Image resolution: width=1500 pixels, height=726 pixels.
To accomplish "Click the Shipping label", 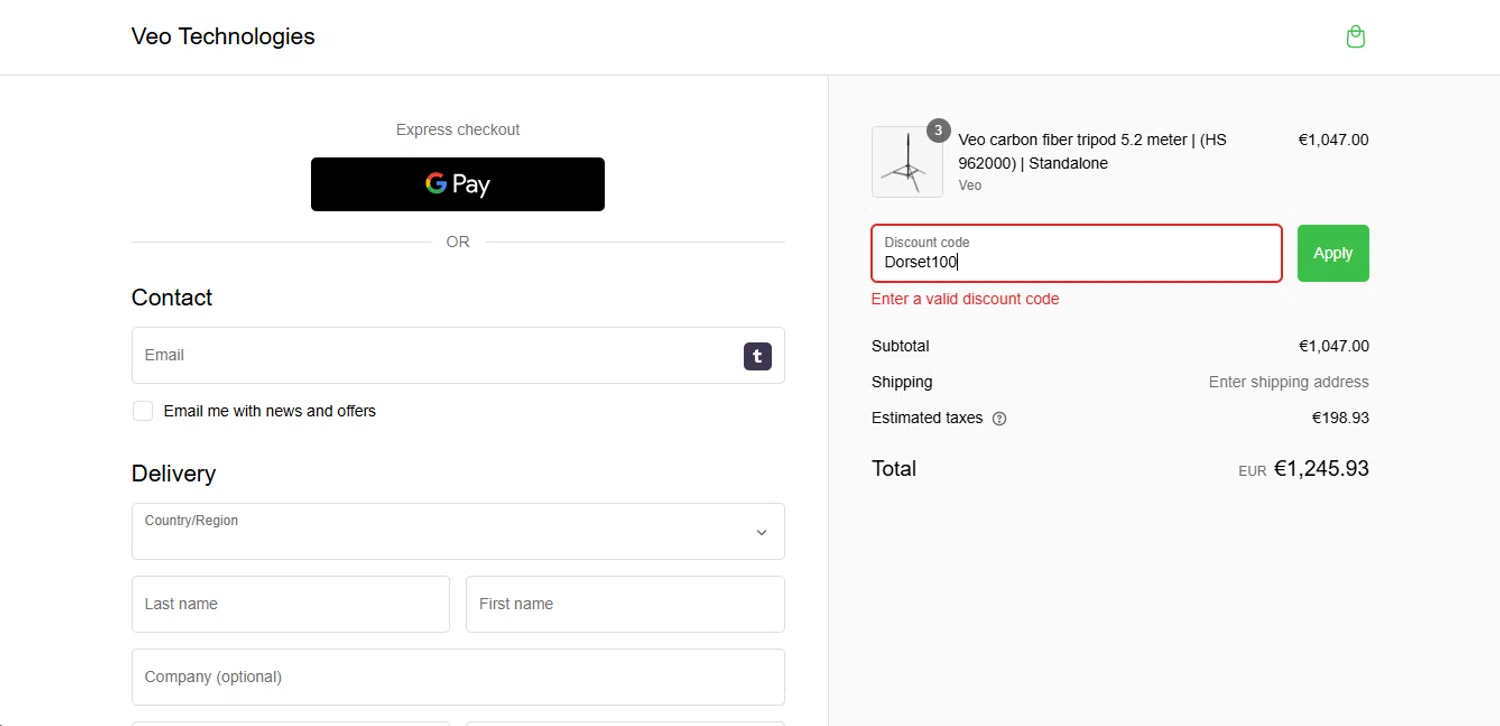I will pyautogui.click(x=902, y=382).
